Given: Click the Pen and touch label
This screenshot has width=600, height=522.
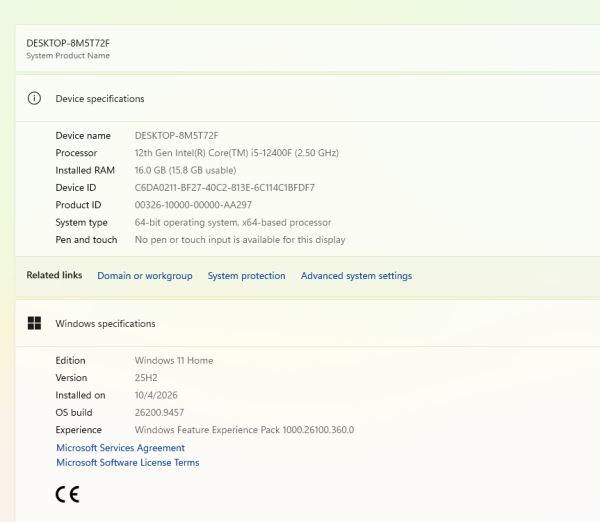Looking at the screenshot, I should (86, 240).
